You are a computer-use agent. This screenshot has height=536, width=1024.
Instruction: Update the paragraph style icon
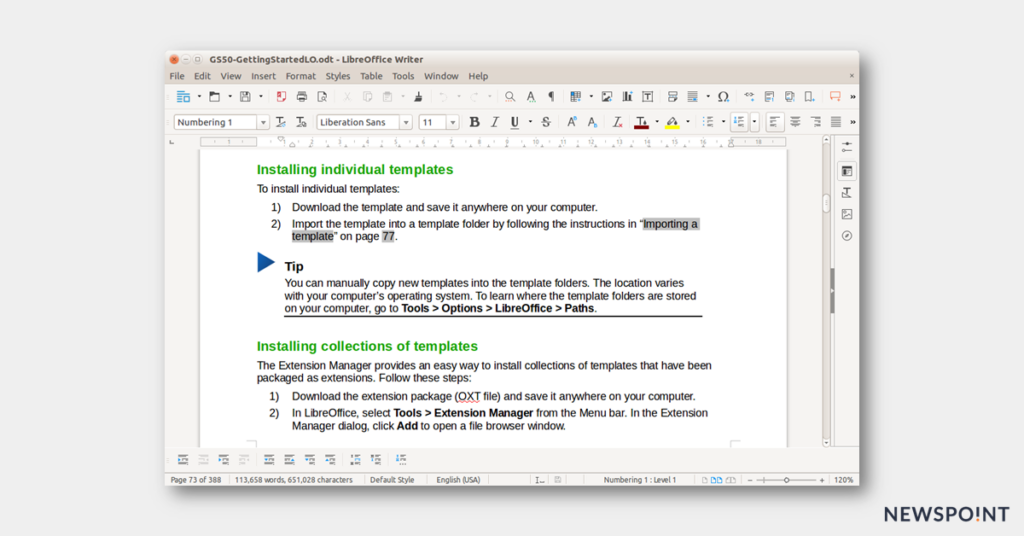pyautogui.click(x=281, y=122)
